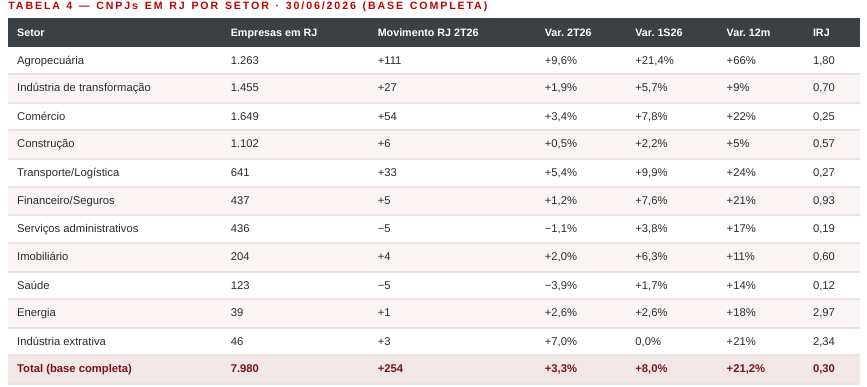The image size is (867, 387).
Task: Select the Comércio sector cell
Action: (x=41, y=116)
